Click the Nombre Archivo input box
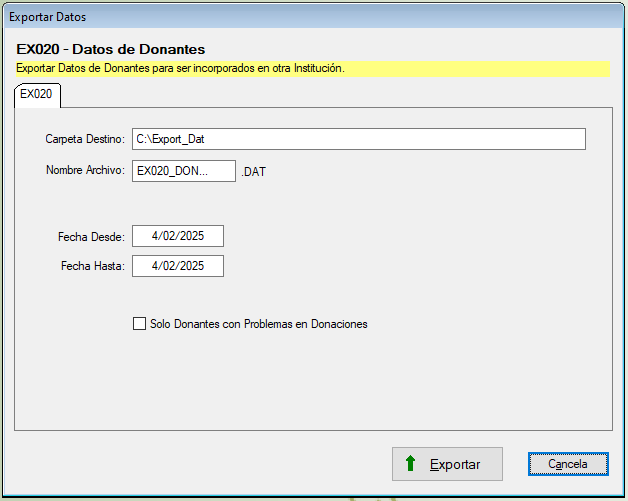This screenshot has height=501, width=628. [183, 171]
